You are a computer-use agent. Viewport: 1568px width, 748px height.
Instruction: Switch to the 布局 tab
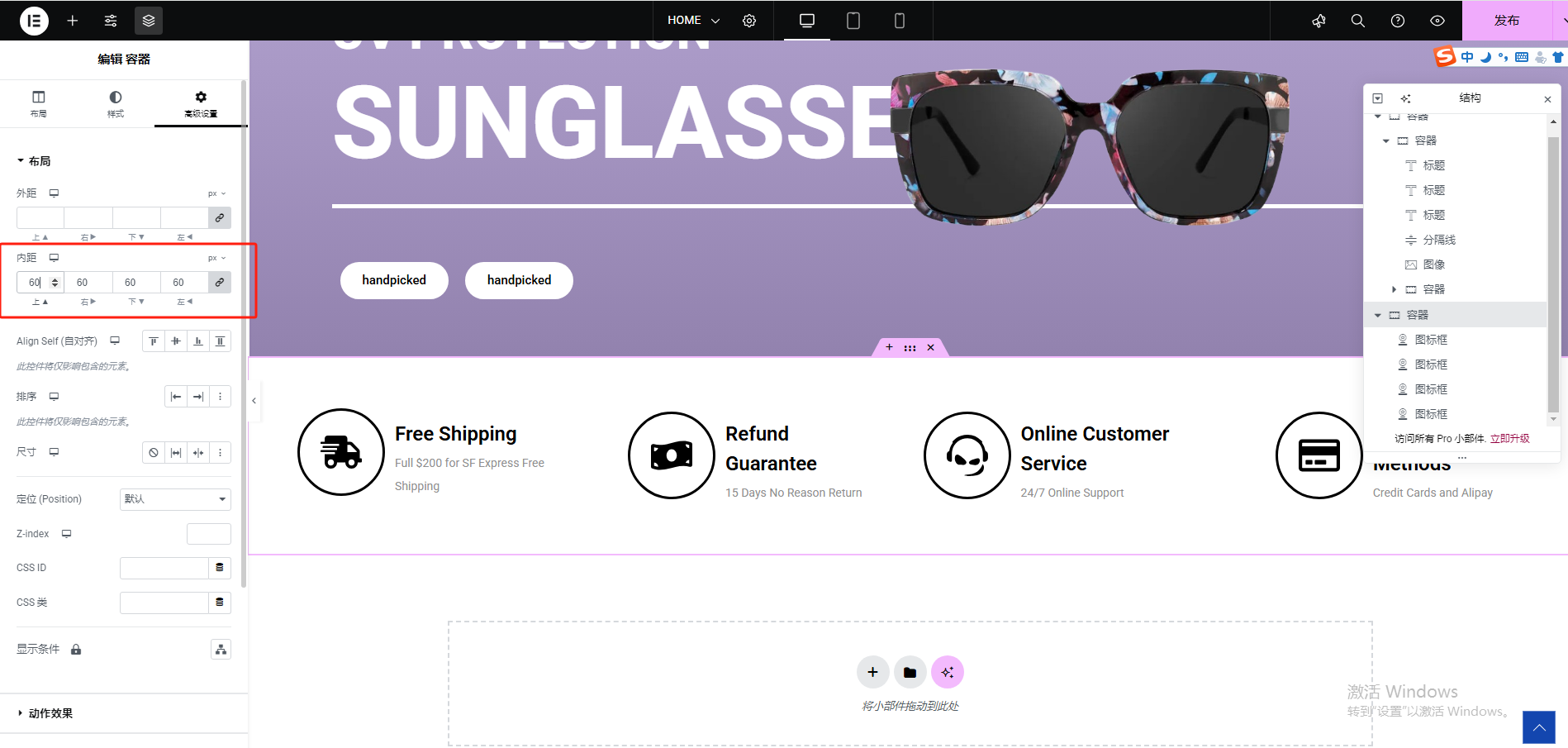pos(39,104)
